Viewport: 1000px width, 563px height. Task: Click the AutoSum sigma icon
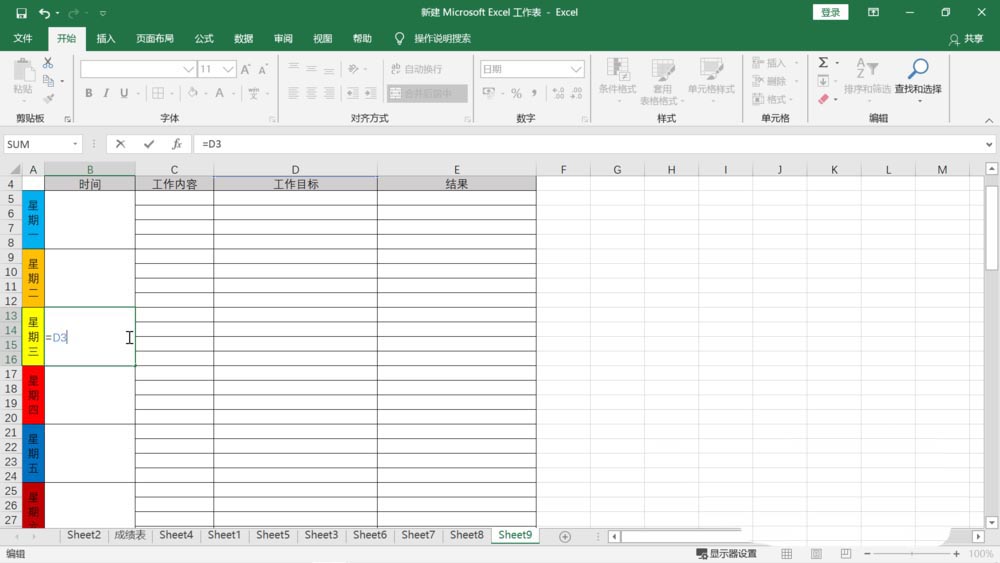[823, 62]
